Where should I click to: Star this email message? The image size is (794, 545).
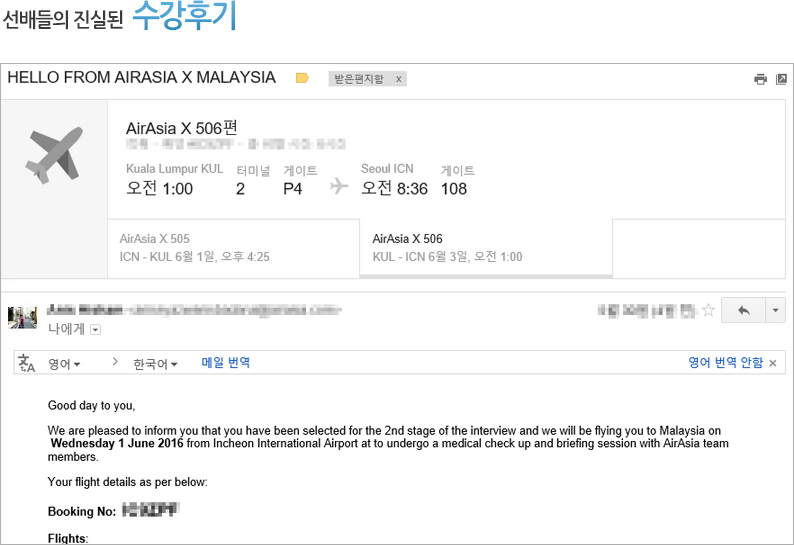pos(708,310)
